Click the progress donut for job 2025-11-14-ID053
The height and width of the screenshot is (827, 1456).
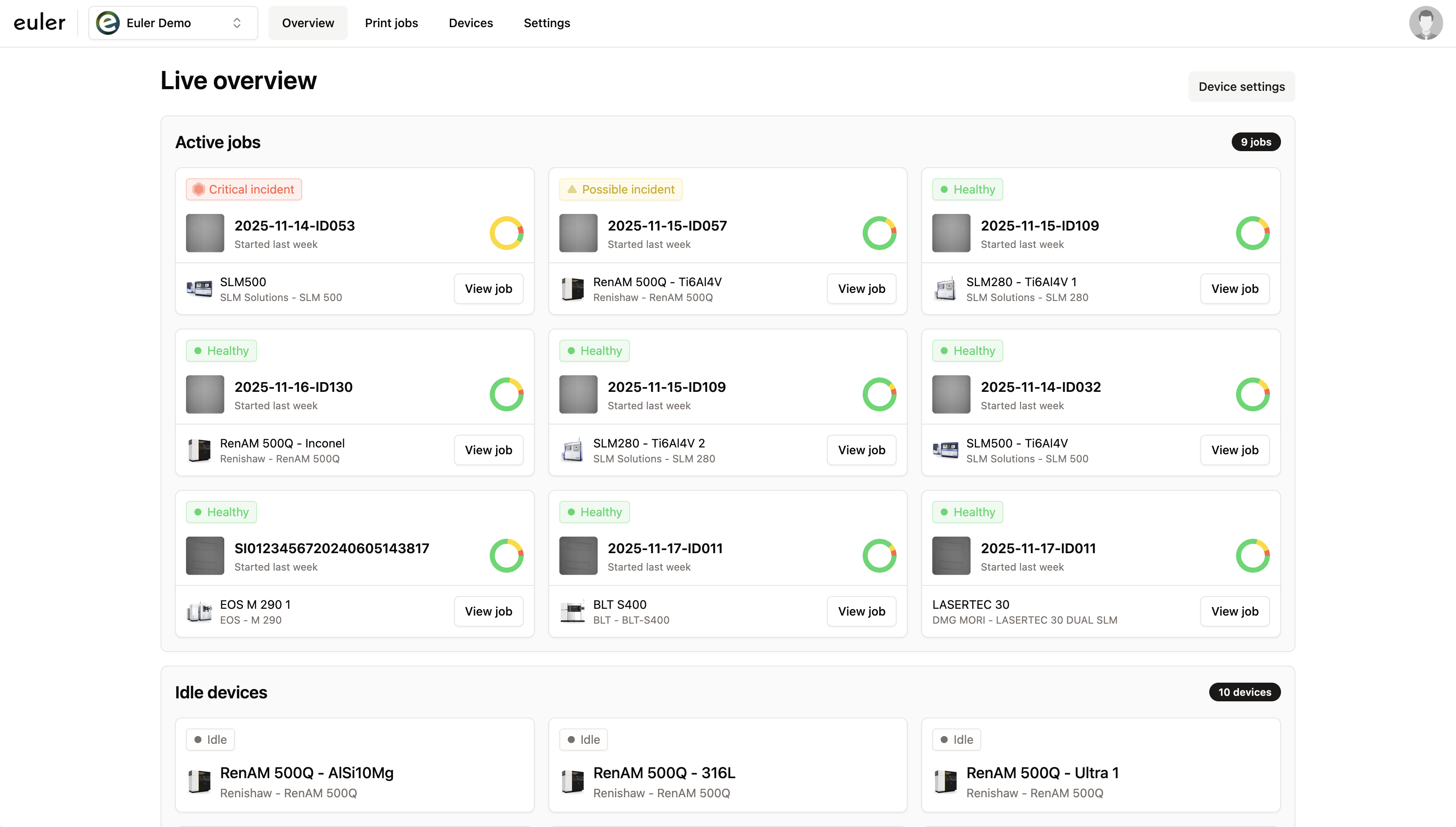coord(505,233)
